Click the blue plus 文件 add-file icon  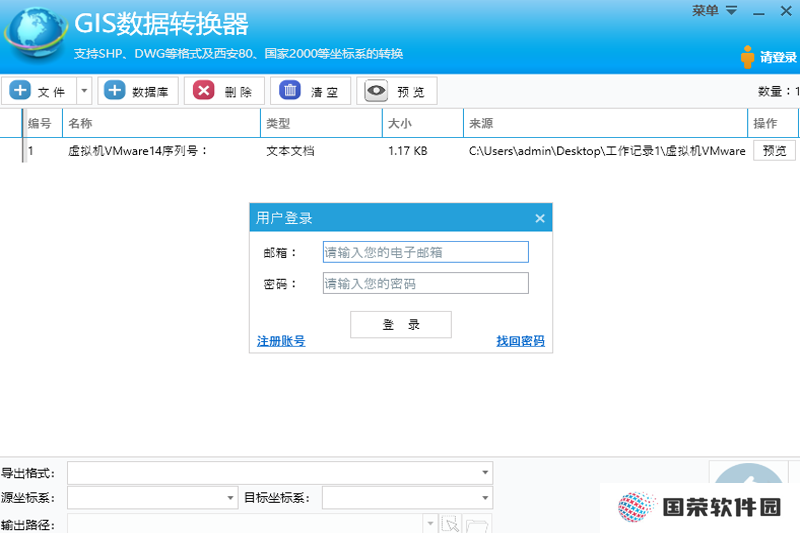point(20,91)
